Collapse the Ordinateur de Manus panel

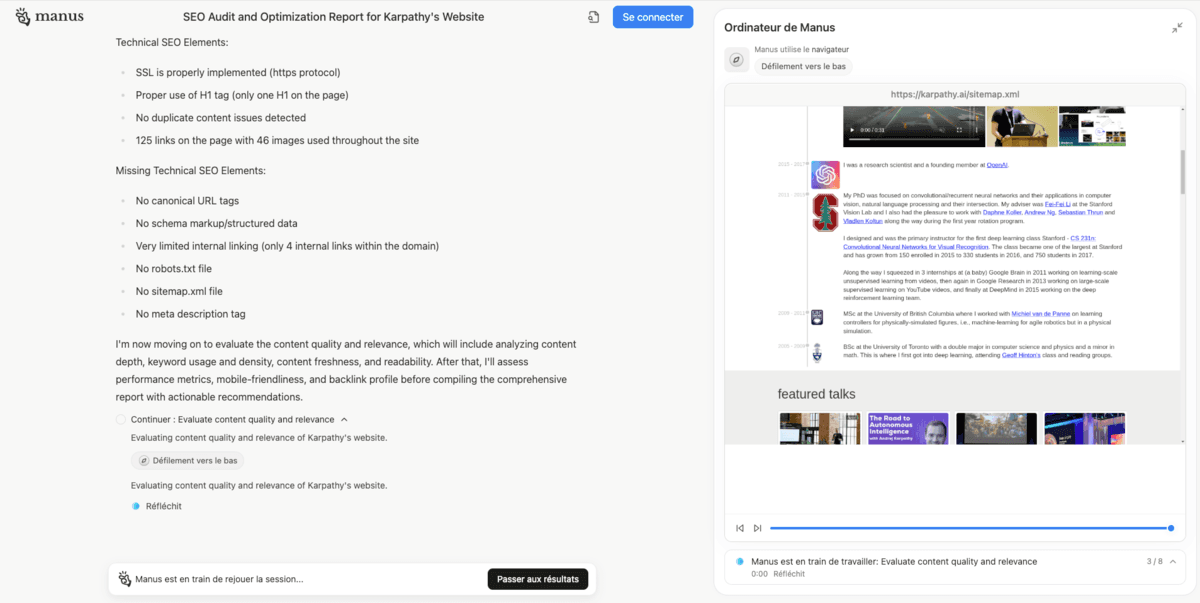point(1177,28)
